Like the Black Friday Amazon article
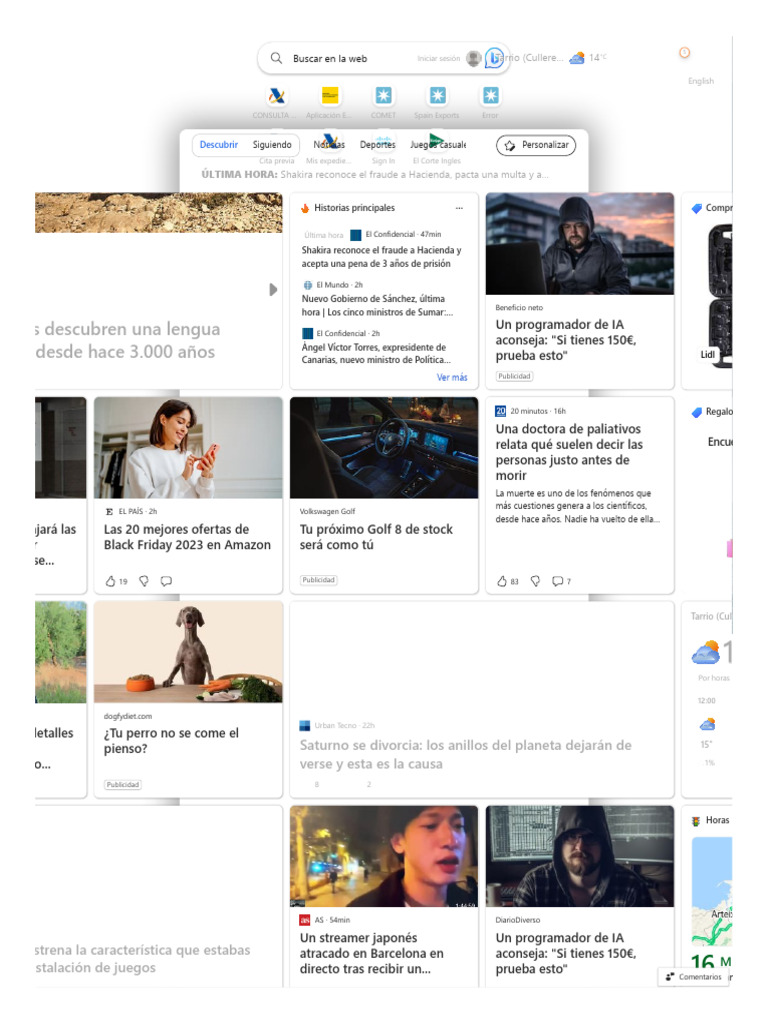This screenshot has height=1024, width=768. 110,581
